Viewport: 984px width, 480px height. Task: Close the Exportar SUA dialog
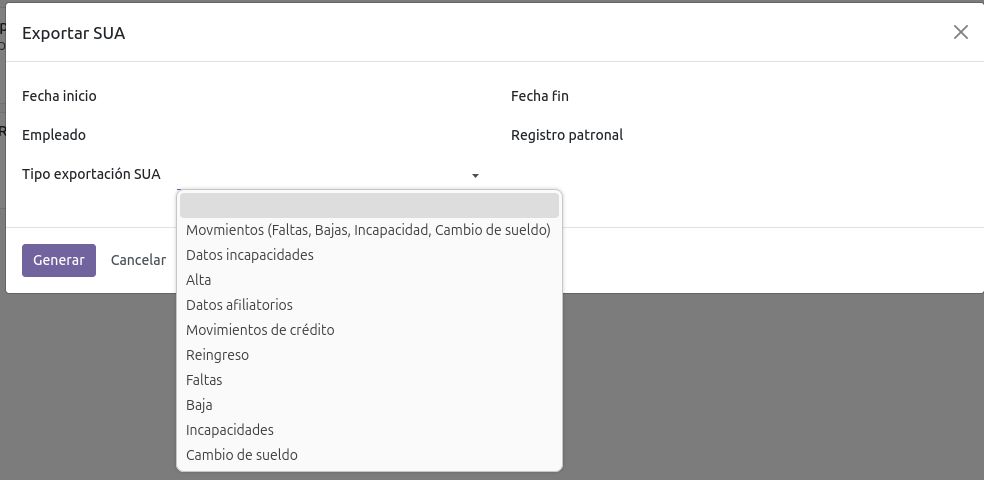pos(960,32)
